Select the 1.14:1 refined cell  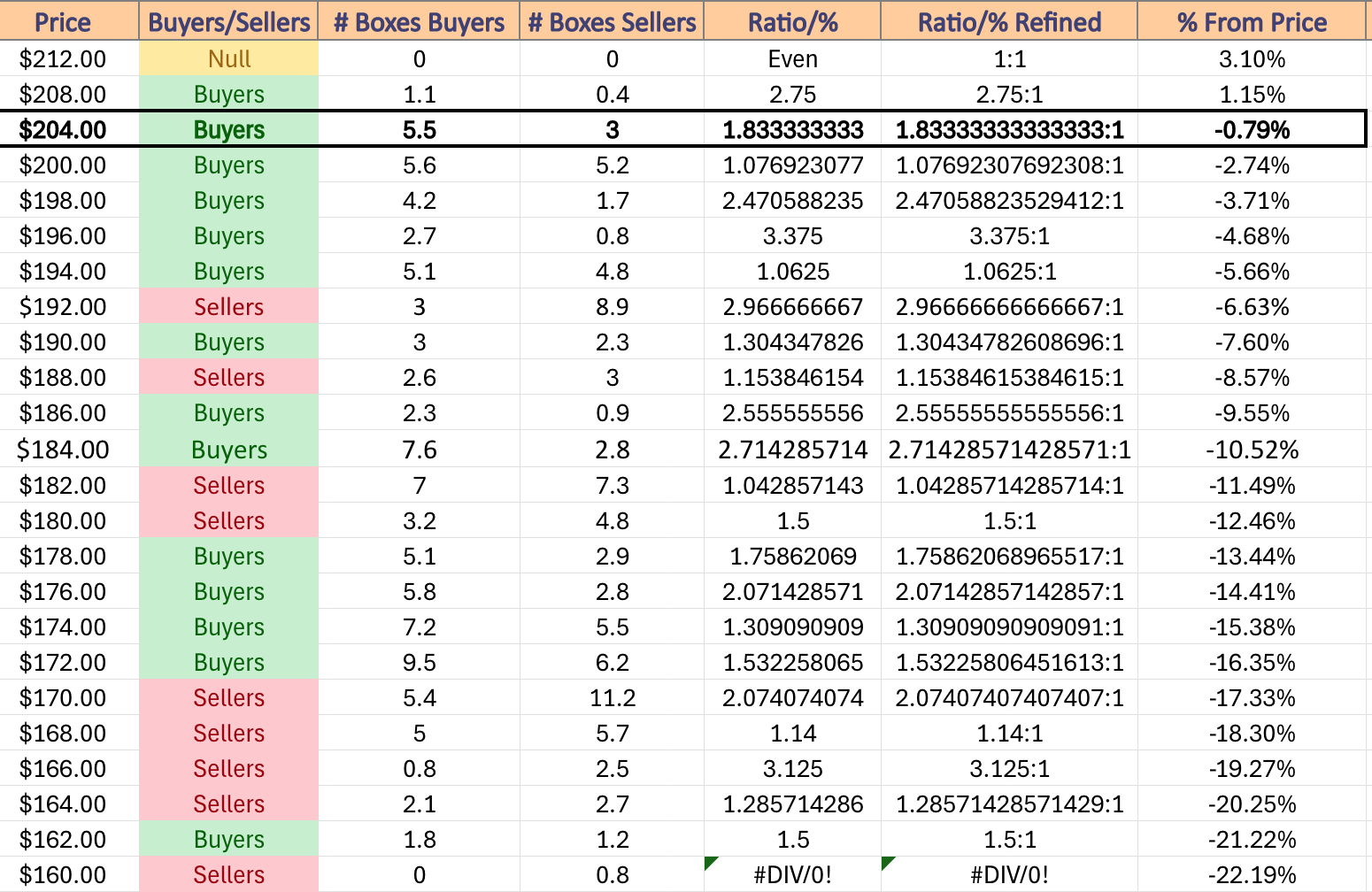(1009, 733)
